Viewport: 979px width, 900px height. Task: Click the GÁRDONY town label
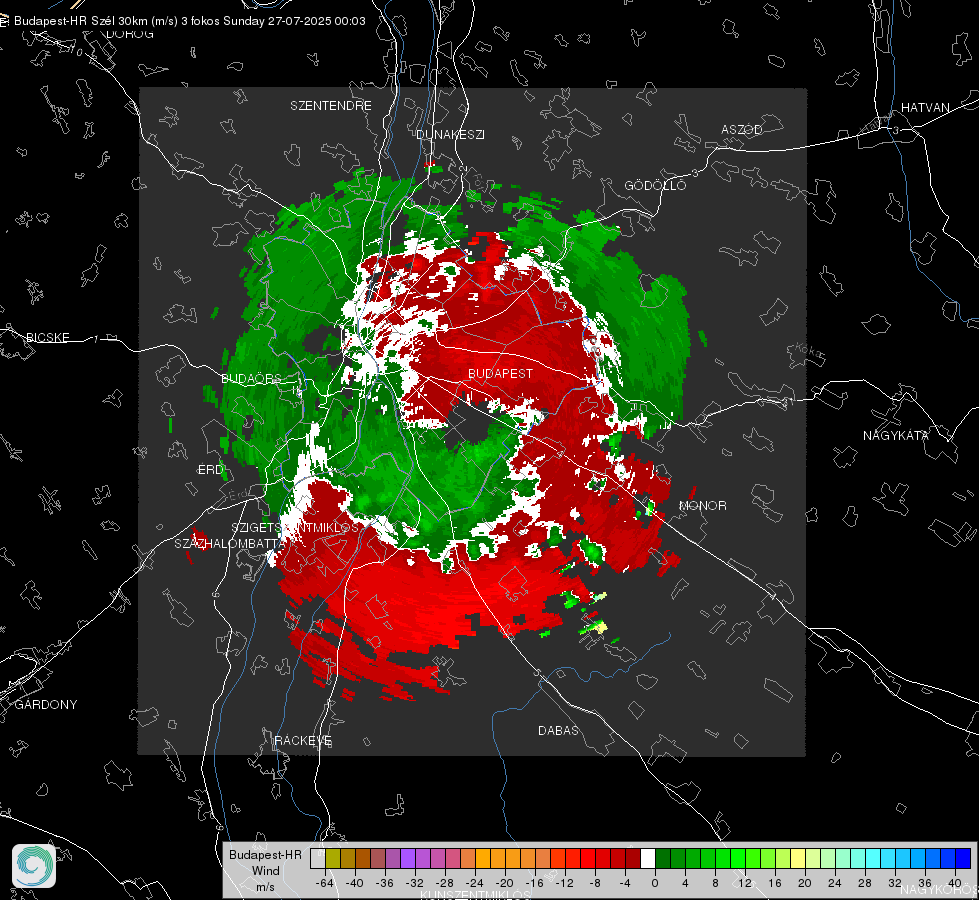(46, 704)
